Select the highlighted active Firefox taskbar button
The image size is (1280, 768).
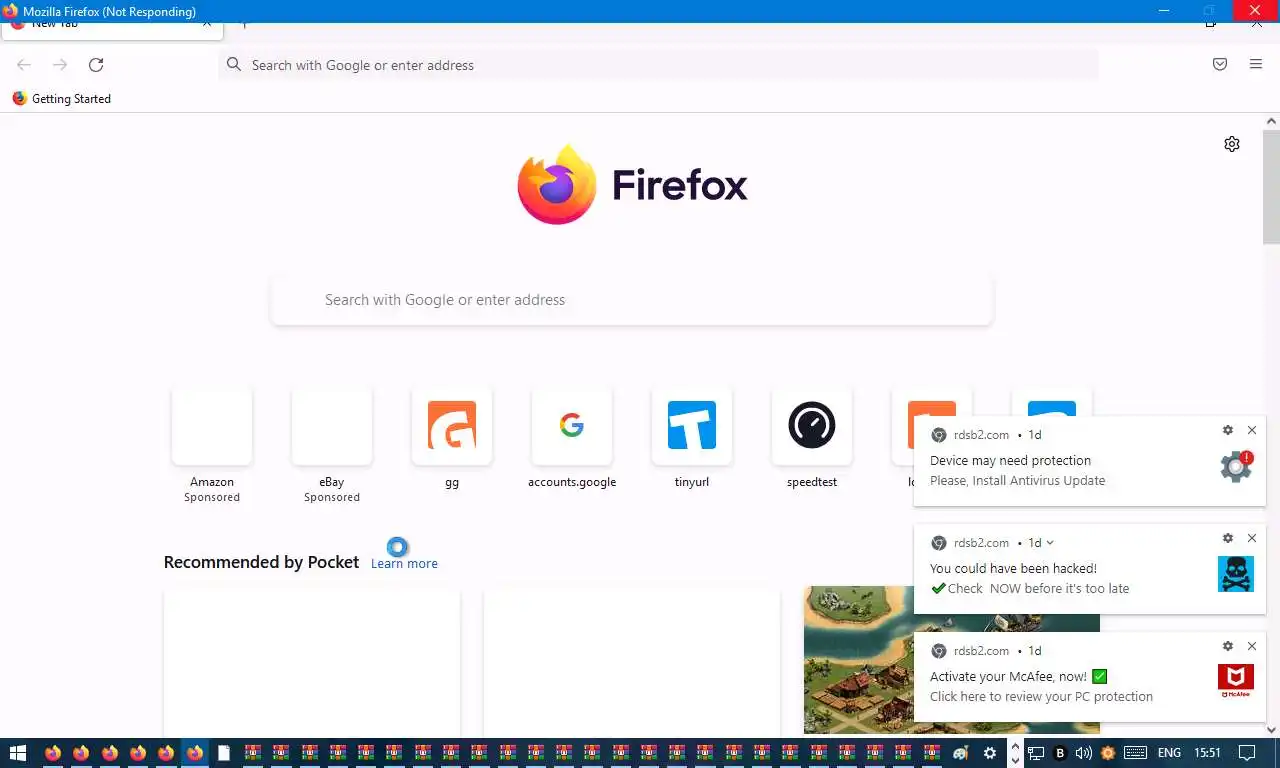195,753
